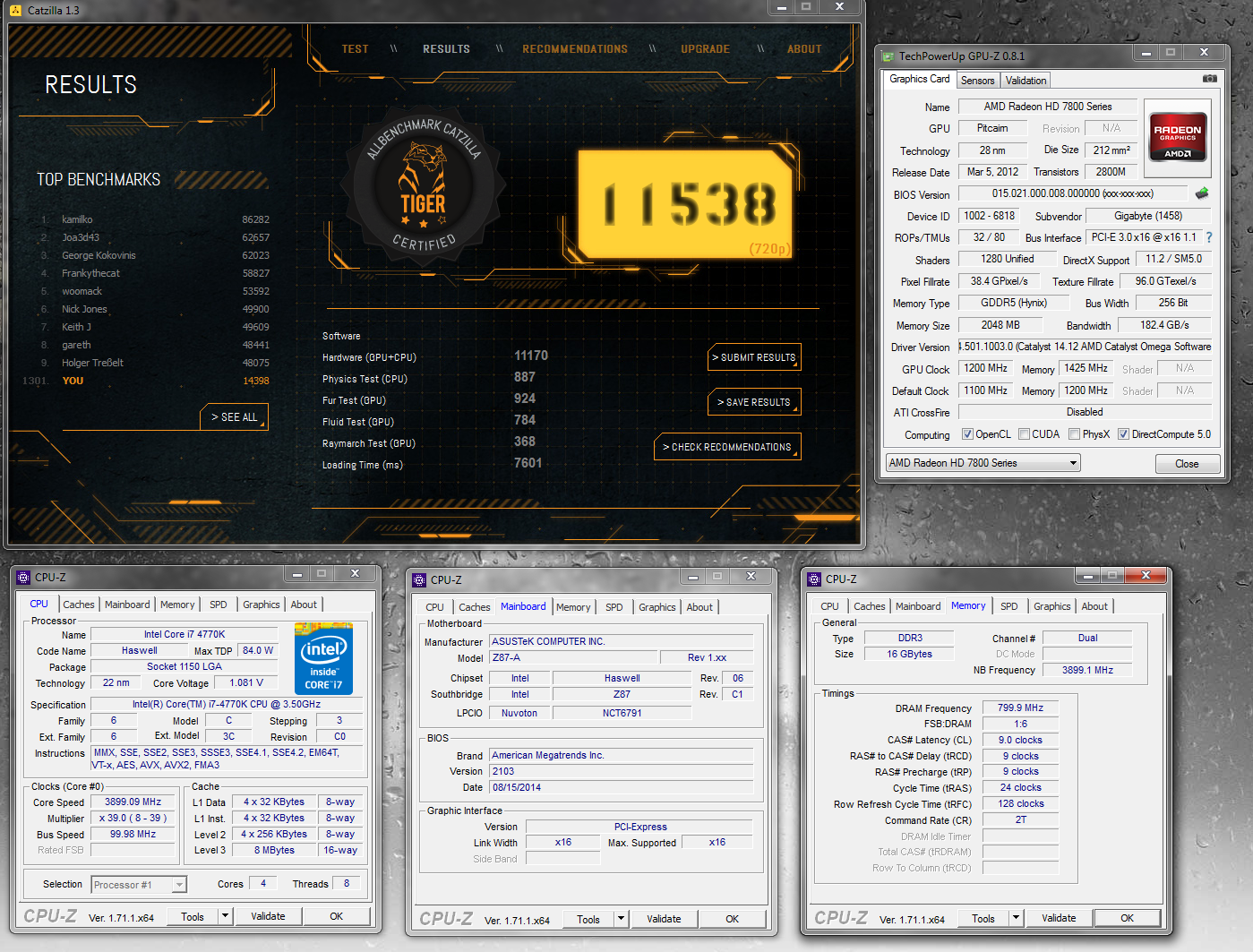Toggle the OpenCL checkbox in GPU-Z
The width and height of the screenshot is (1253, 952).
(967, 434)
